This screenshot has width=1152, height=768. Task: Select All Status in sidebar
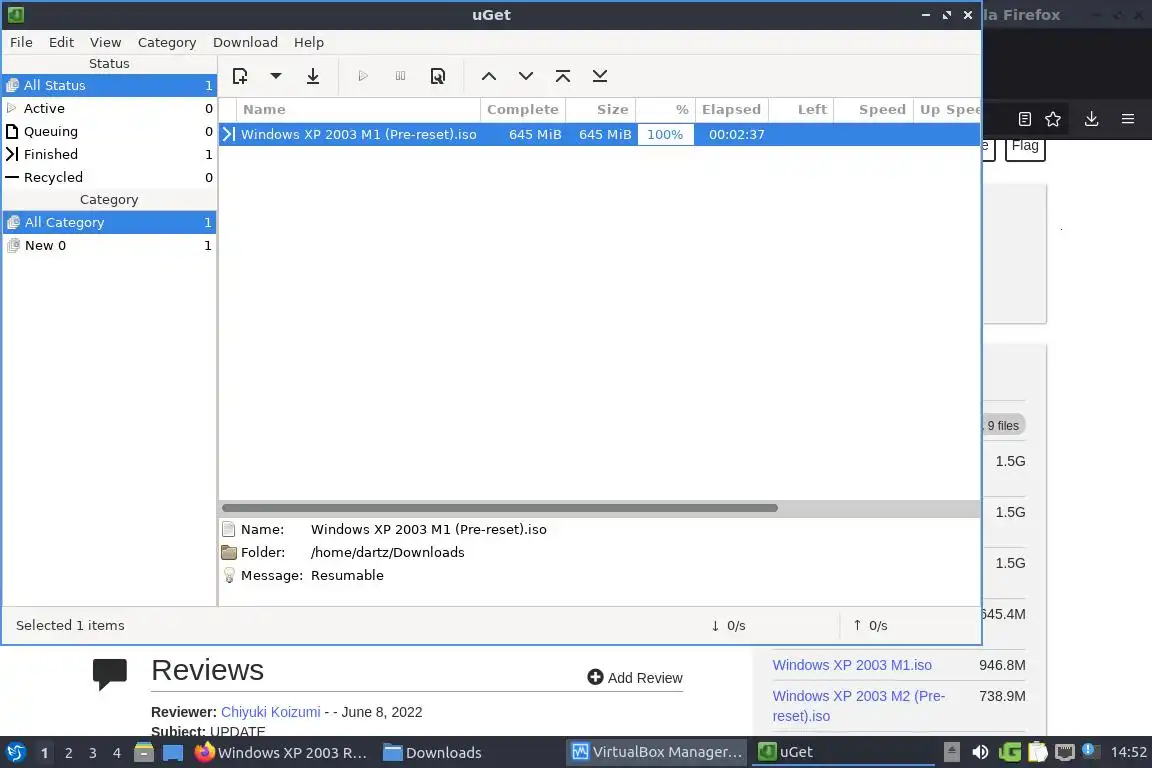click(109, 85)
